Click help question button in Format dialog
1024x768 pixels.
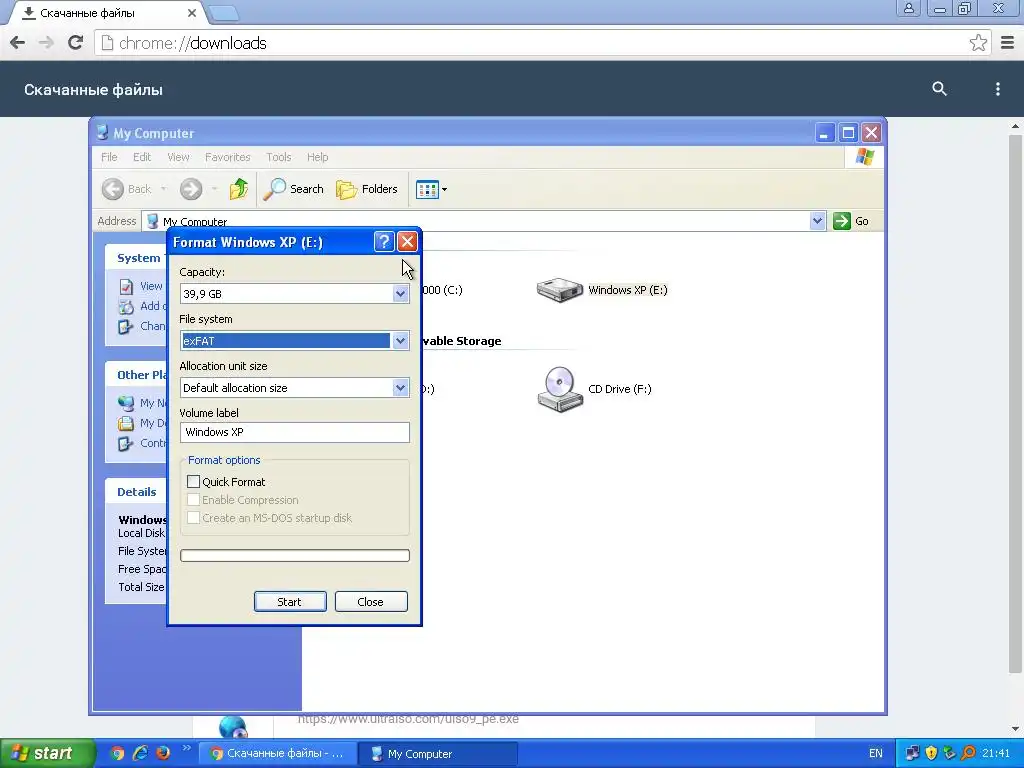tap(384, 242)
